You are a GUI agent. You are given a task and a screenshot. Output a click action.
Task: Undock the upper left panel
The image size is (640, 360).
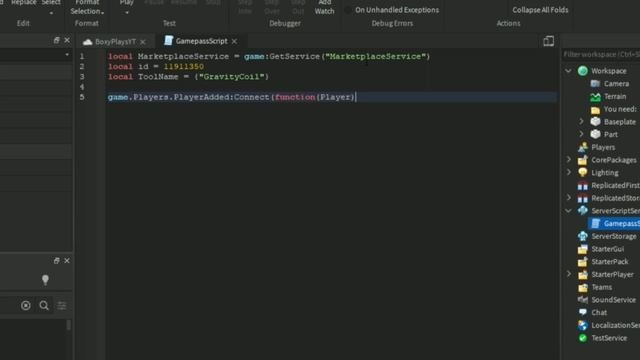(x=56, y=40)
